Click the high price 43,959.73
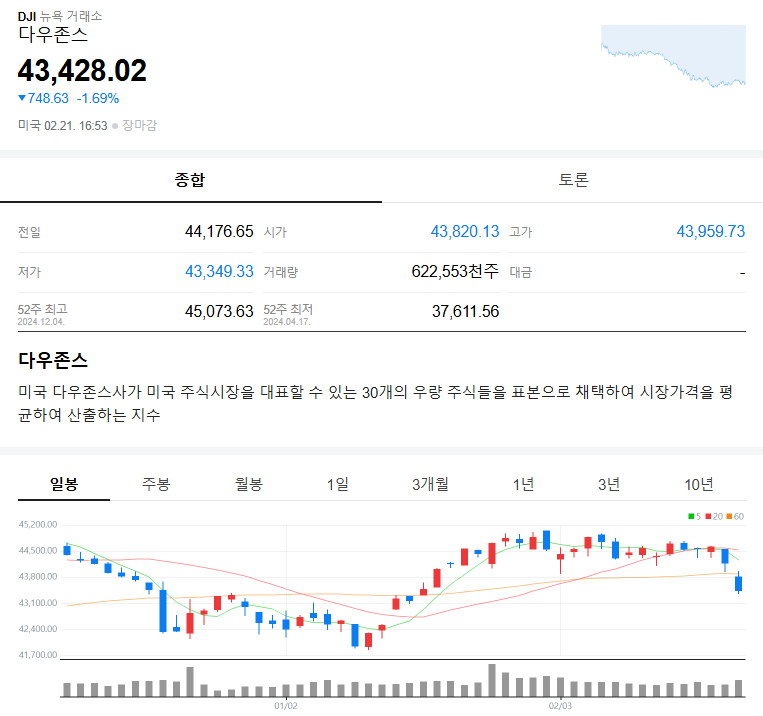This screenshot has height=716, width=763. [710, 231]
